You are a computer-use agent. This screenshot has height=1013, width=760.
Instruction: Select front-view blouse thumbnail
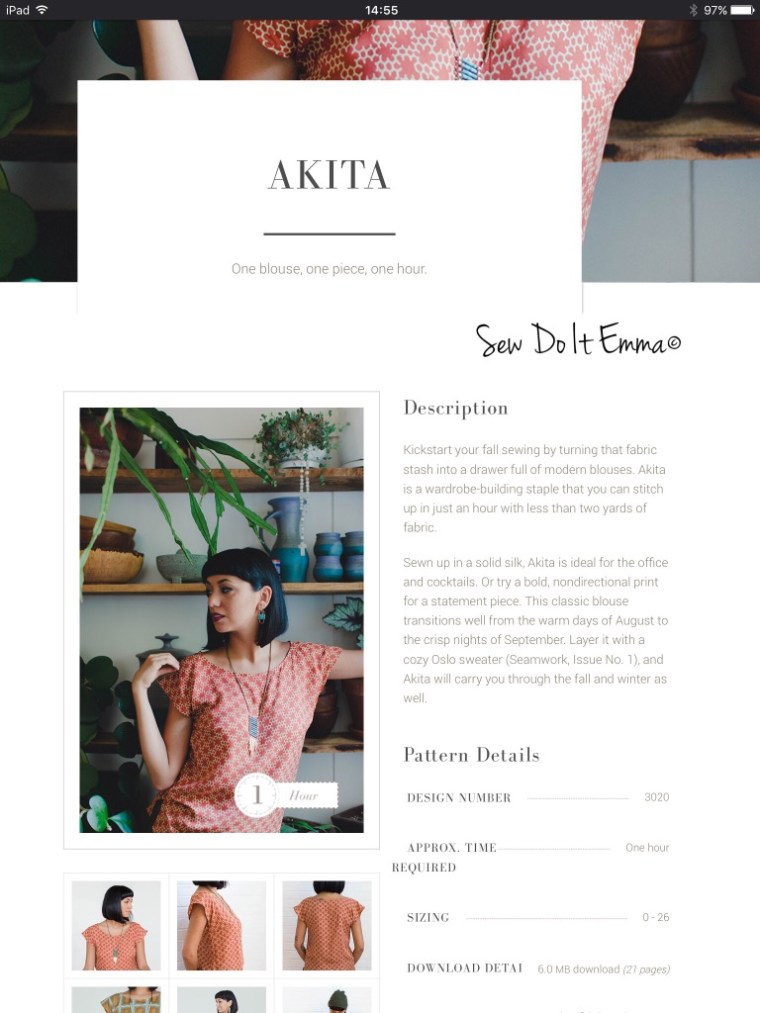[x=116, y=925]
